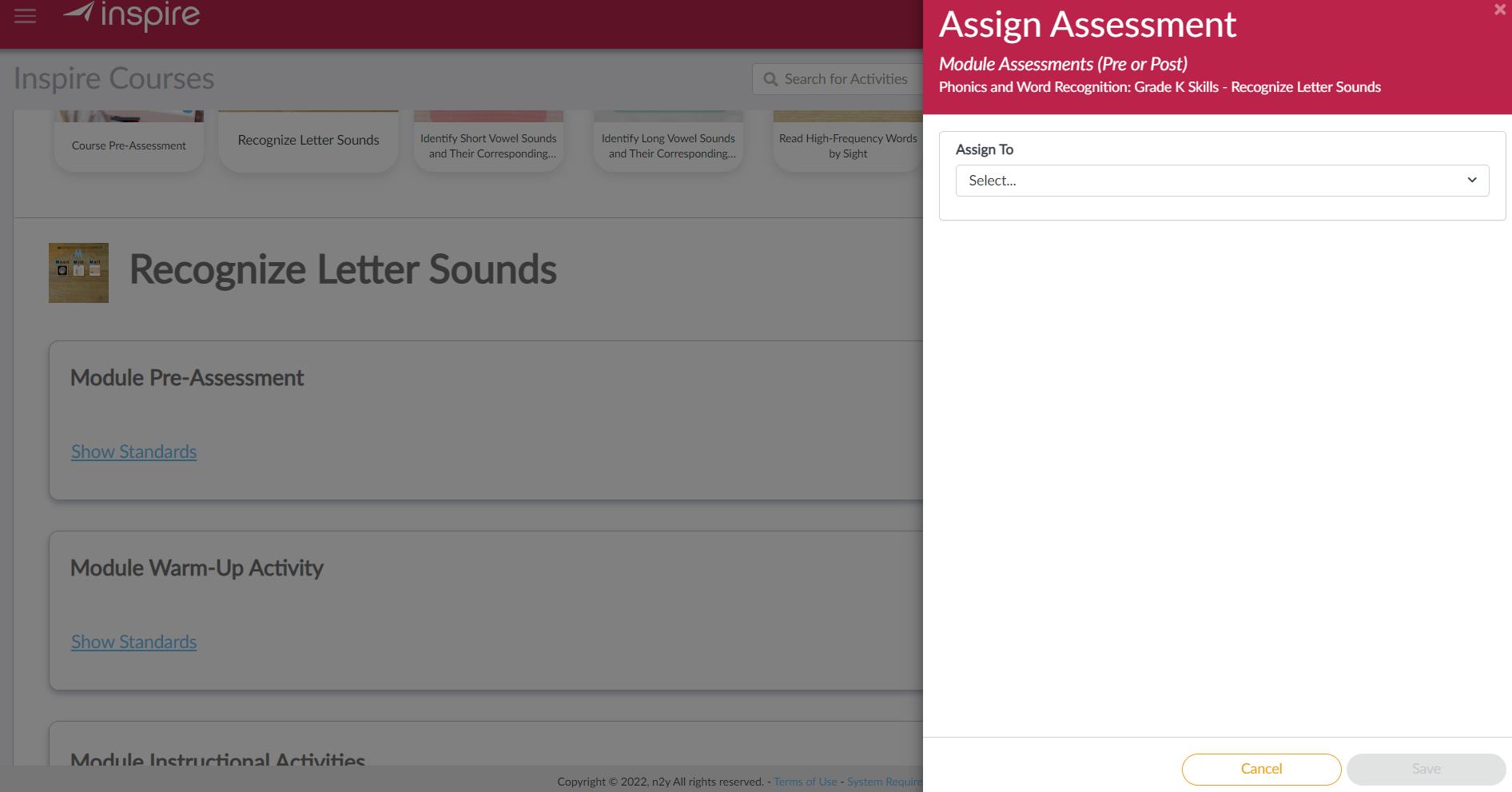
Task: Click the Module Warm-Up Activity heading
Action: (197, 568)
